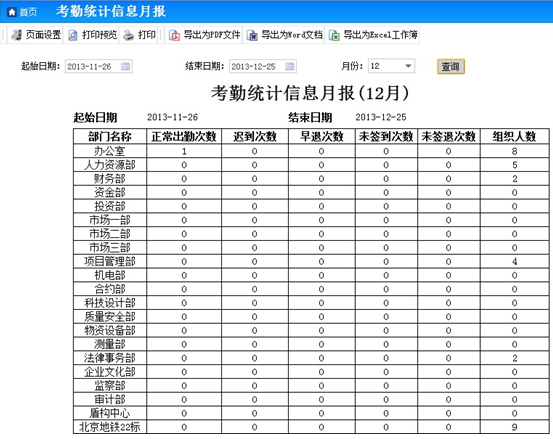
Task: Click the home icon beside 首页
Action: click(x=12, y=12)
